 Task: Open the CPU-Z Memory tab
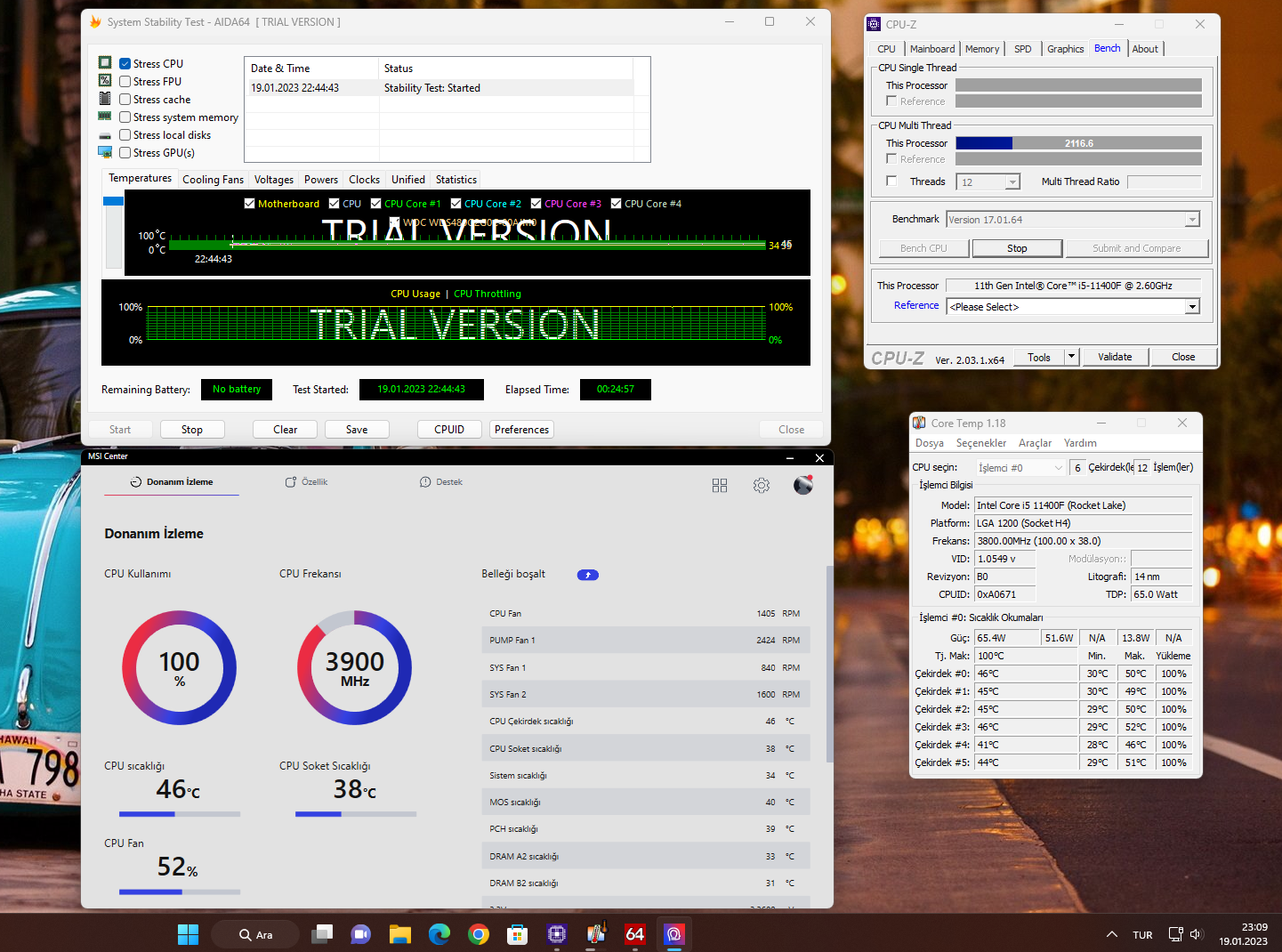click(x=982, y=49)
